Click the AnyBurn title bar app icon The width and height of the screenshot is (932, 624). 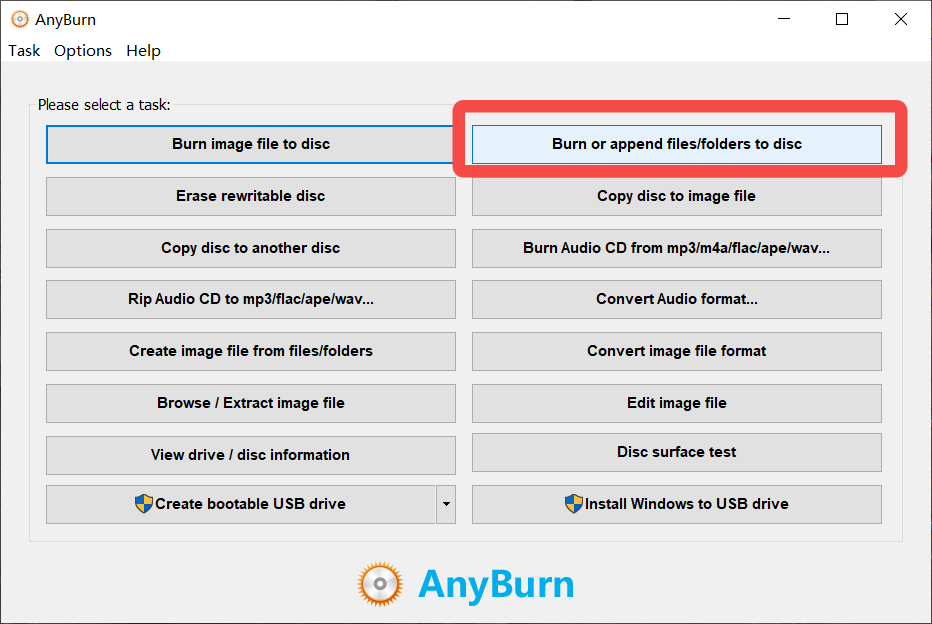(x=20, y=20)
